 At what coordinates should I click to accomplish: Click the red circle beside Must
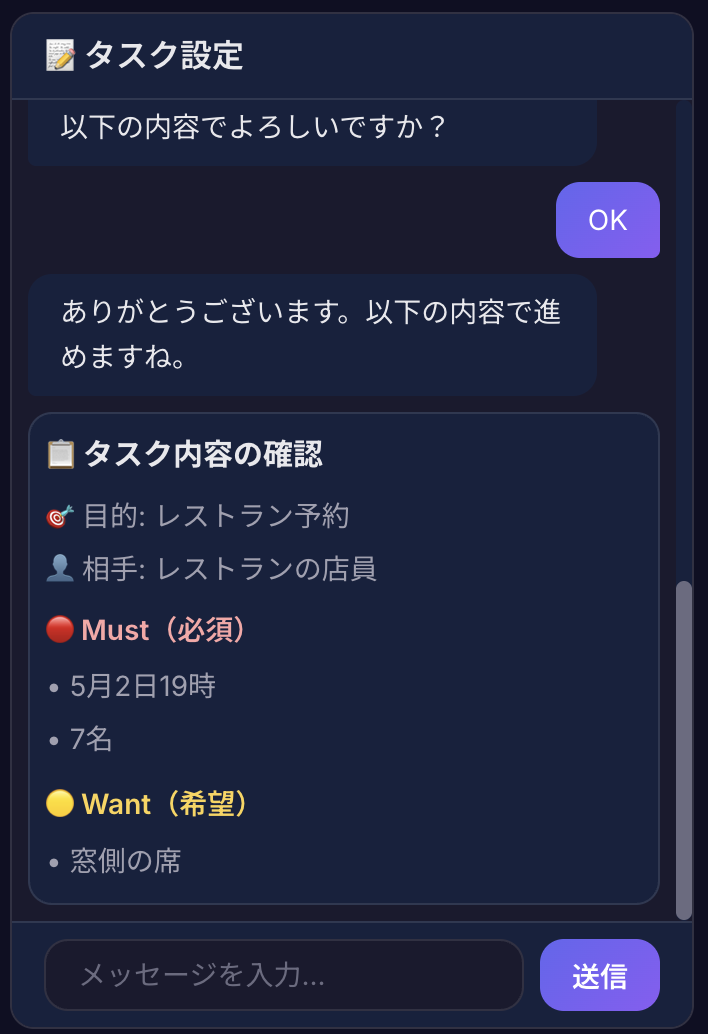pos(60,630)
